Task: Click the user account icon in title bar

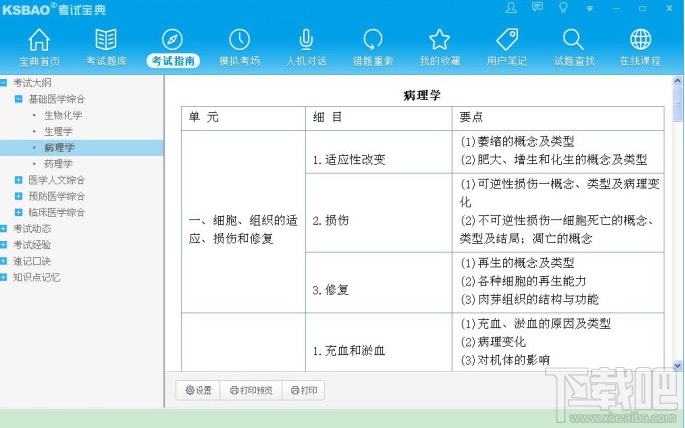Action: pyautogui.click(x=511, y=7)
